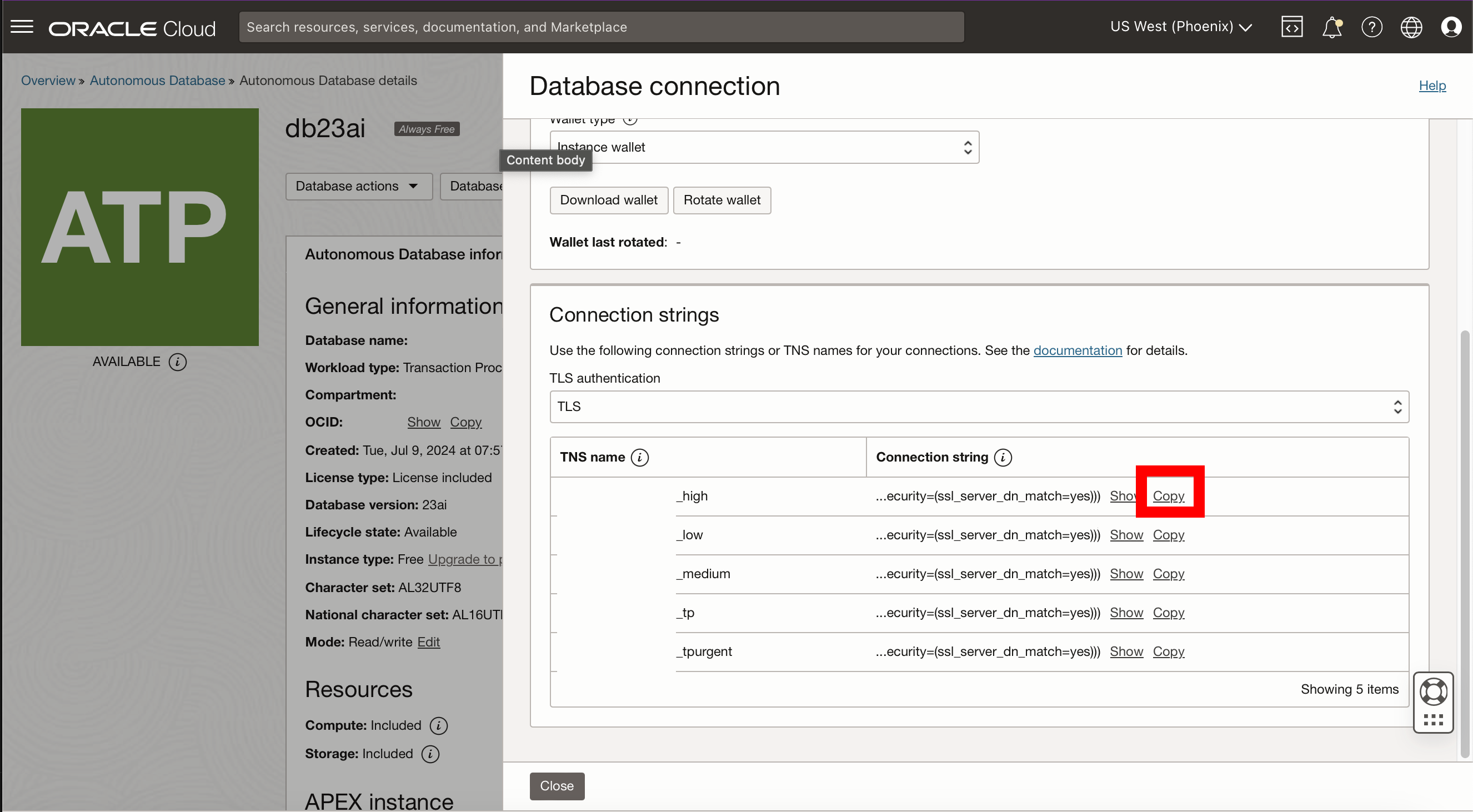Open the notifications bell
The width and height of the screenshot is (1473, 812).
1332,27
